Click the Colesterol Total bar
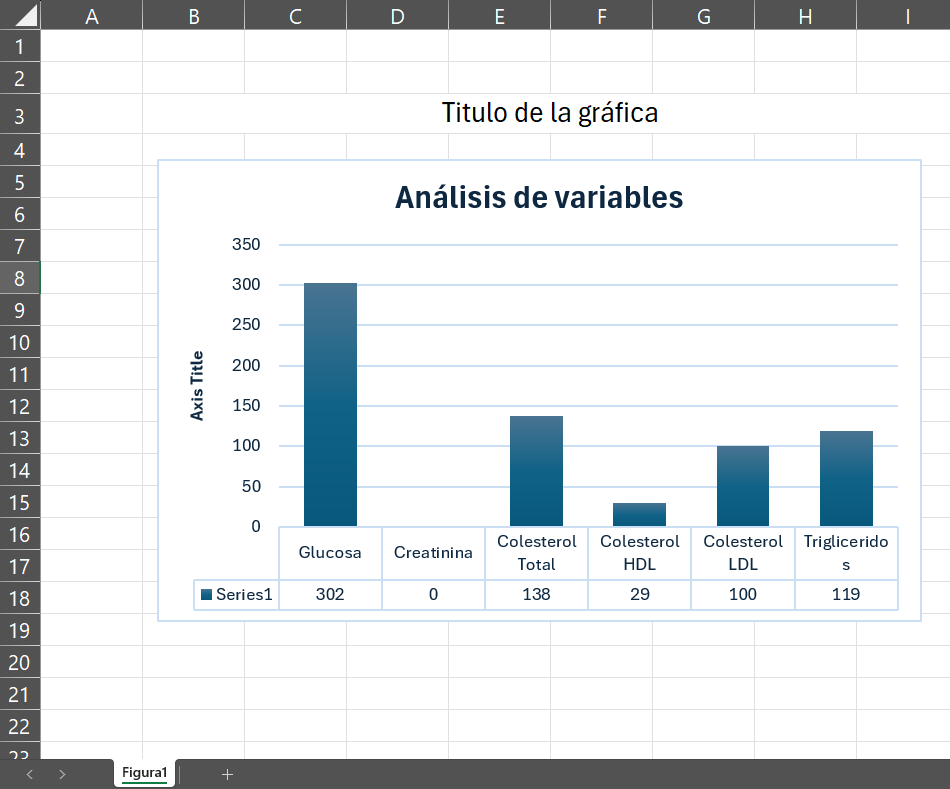 point(536,471)
